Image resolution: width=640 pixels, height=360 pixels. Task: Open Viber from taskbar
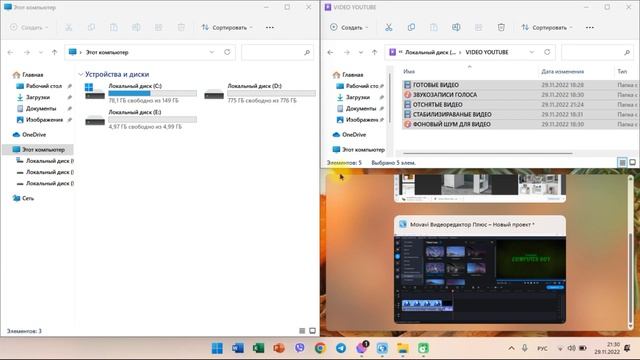(x=300, y=348)
